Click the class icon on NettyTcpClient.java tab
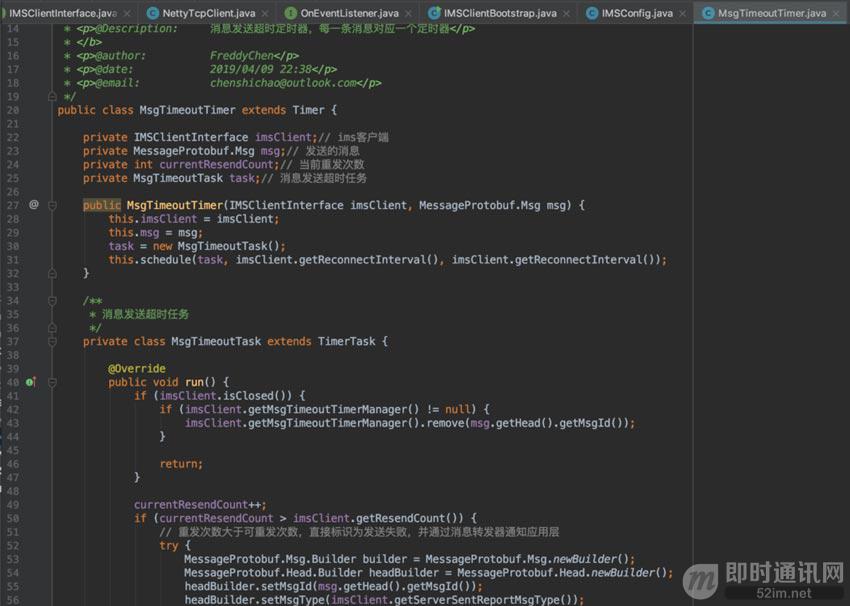850x606 pixels. 153,13
